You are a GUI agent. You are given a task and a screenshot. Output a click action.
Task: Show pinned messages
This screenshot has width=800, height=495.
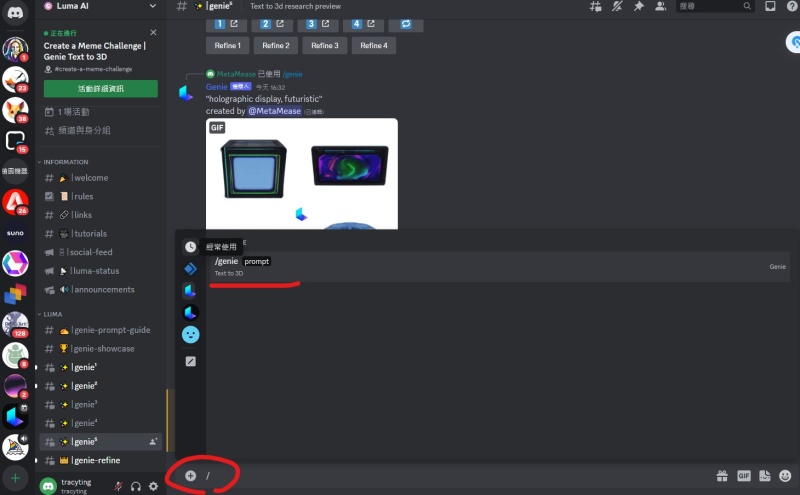click(x=638, y=6)
